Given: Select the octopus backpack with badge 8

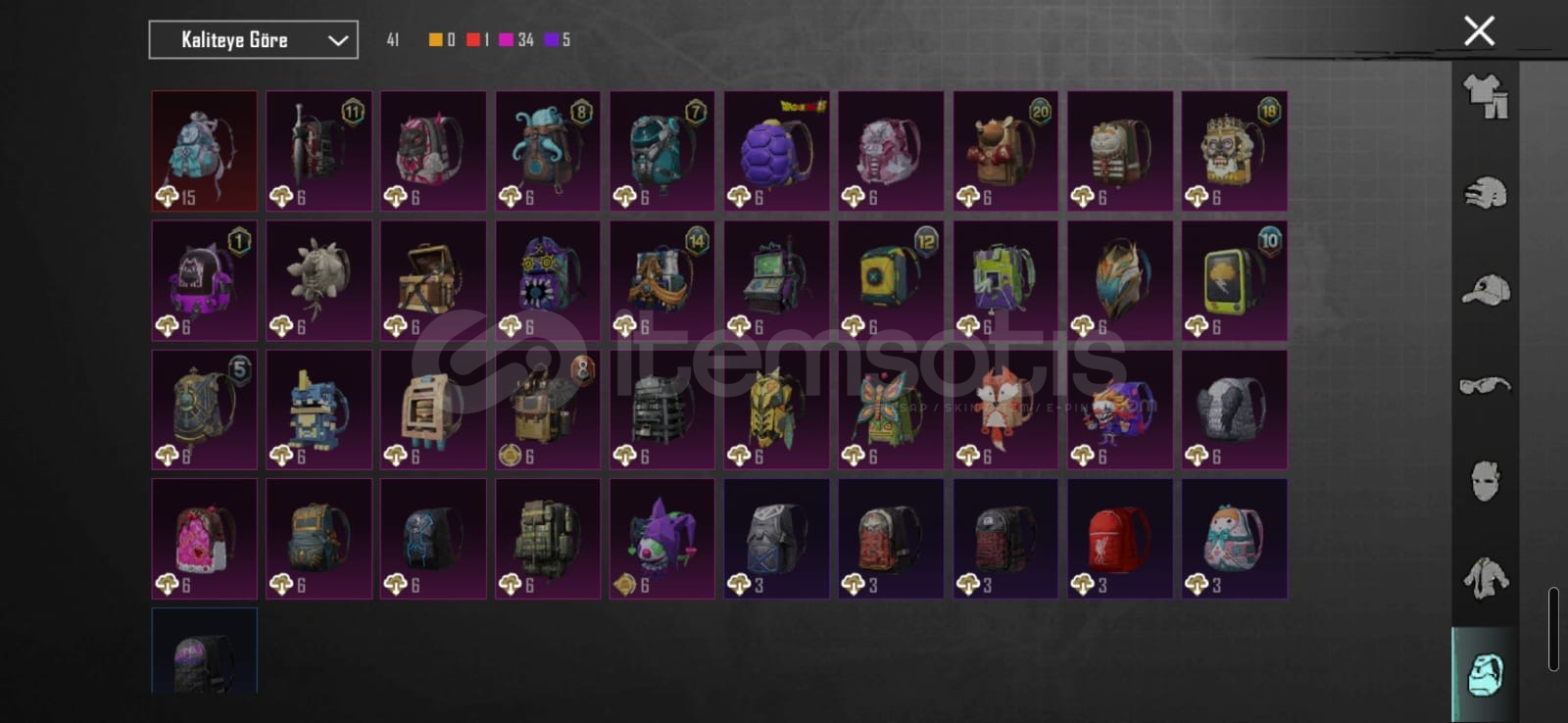Looking at the screenshot, I should point(548,151).
